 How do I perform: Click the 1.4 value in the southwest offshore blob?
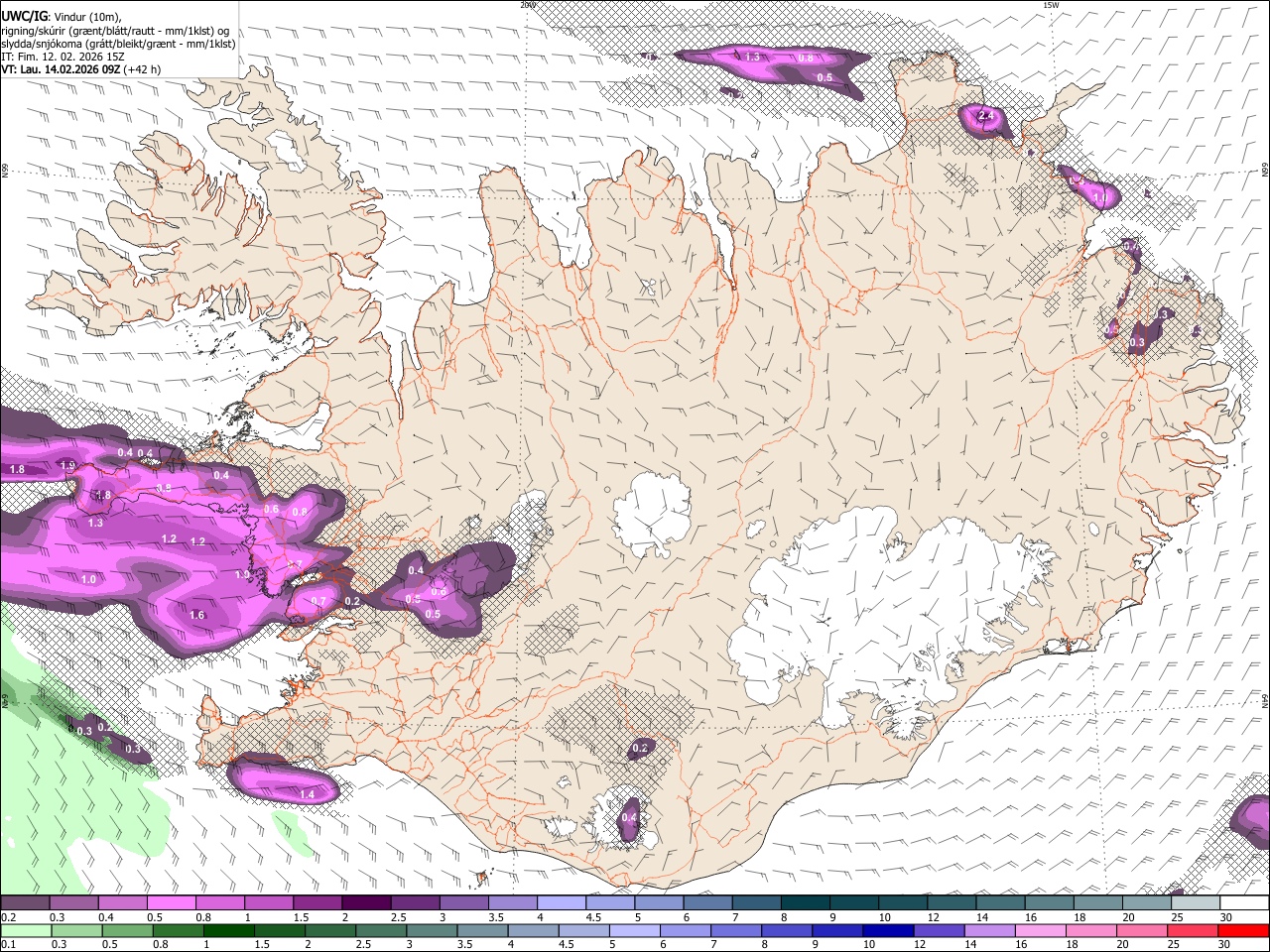point(307,794)
